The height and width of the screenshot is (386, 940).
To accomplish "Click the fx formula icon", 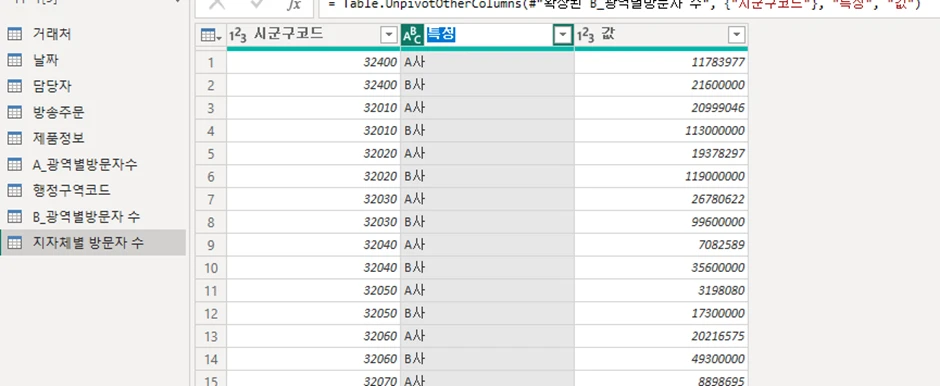I will (x=294, y=5).
